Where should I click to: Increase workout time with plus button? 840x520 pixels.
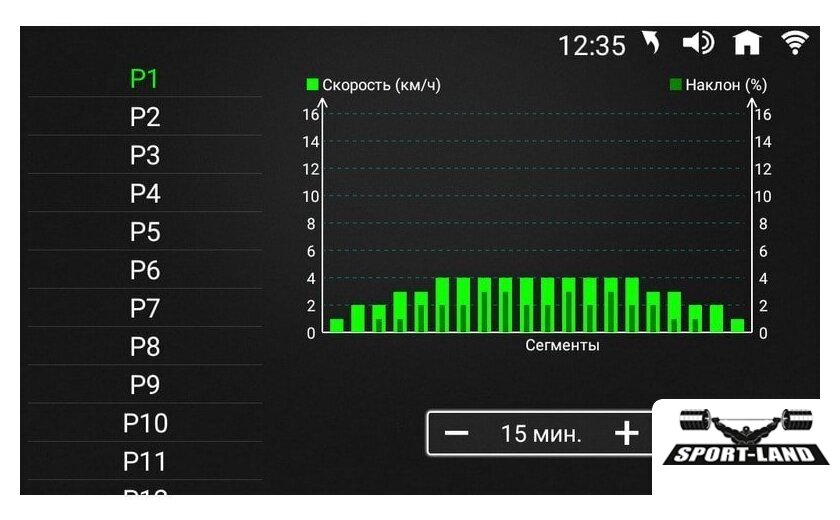pyautogui.click(x=626, y=433)
